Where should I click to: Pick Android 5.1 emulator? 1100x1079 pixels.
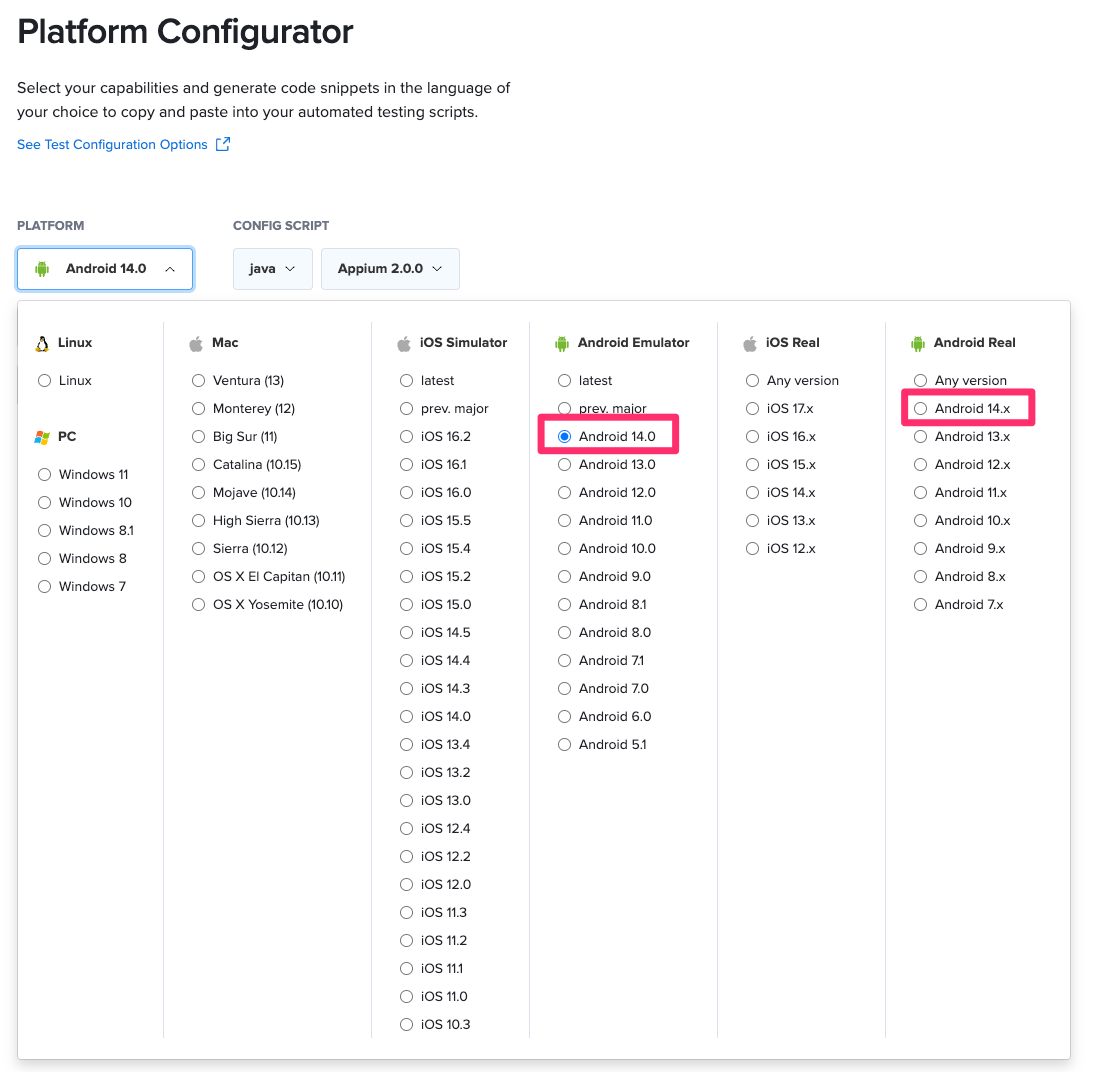click(x=564, y=744)
